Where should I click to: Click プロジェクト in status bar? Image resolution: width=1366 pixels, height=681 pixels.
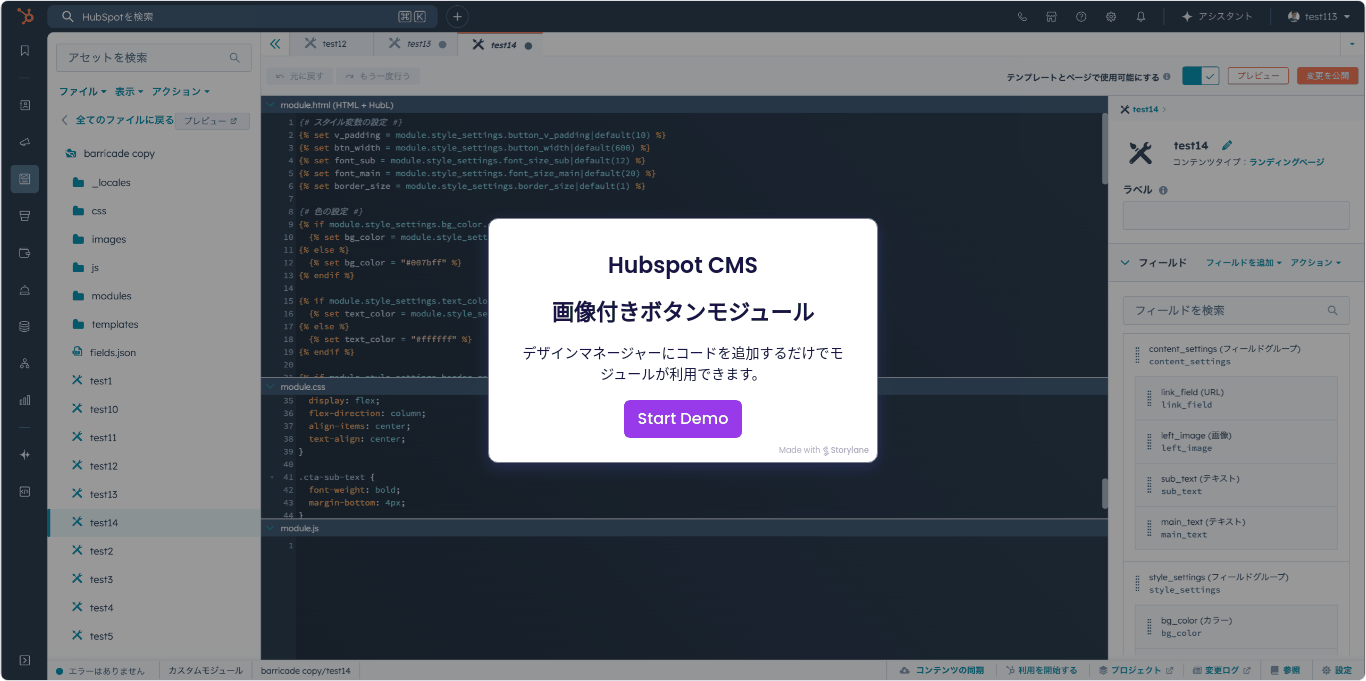1135,670
